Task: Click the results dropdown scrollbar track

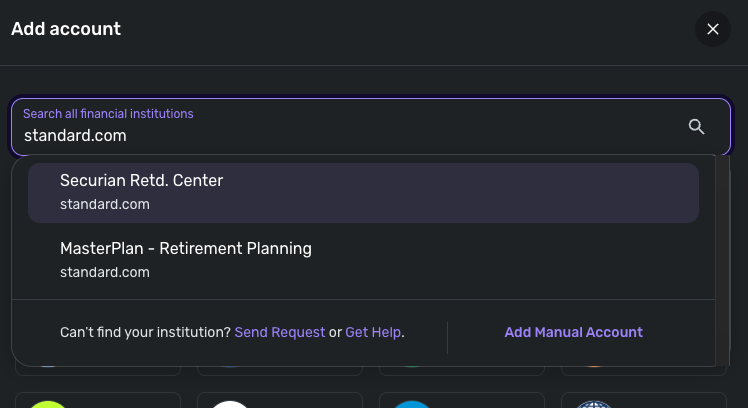Action: tap(723, 230)
